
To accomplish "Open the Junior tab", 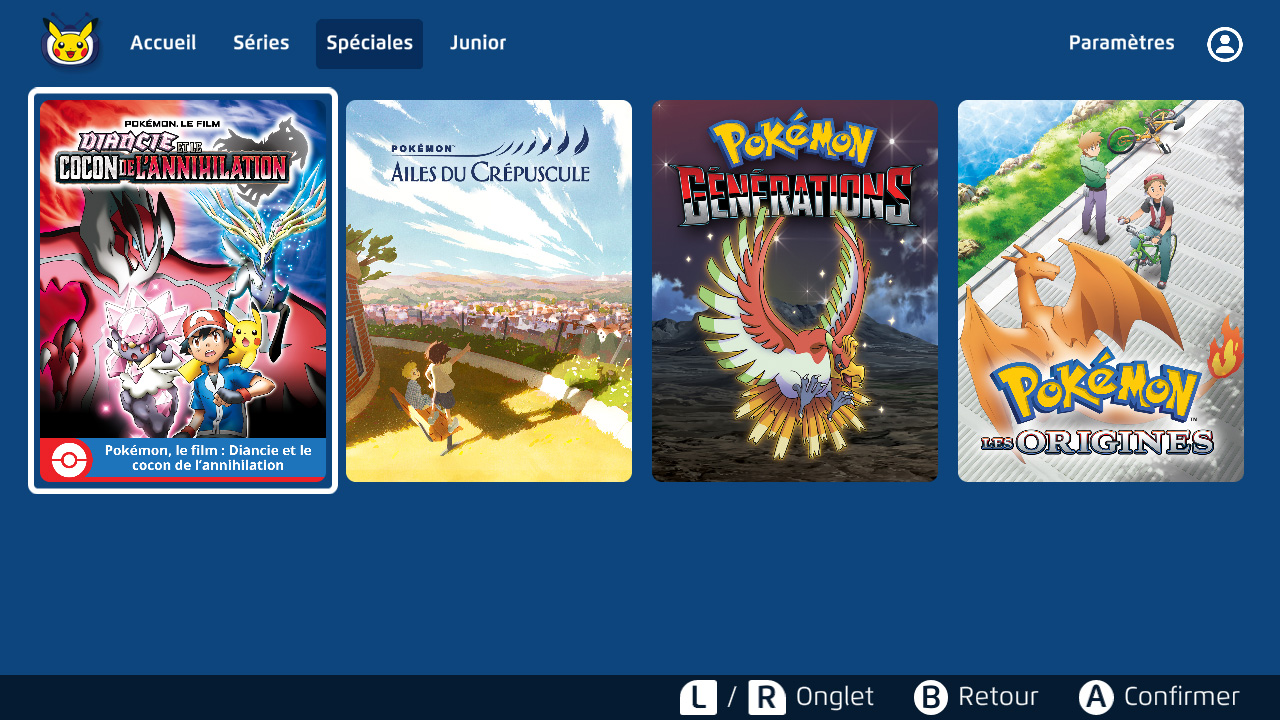I will tap(478, 43).
